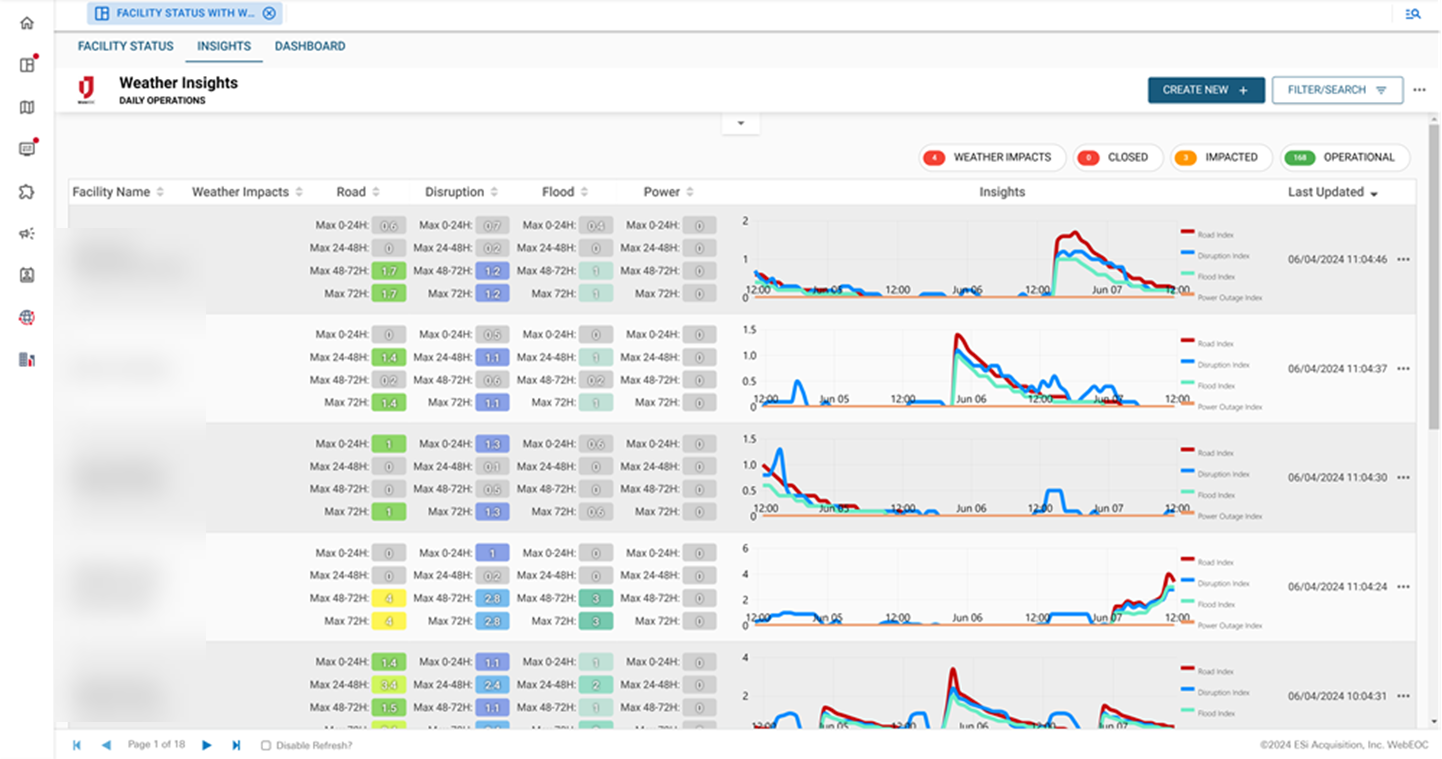Switch to the FACILITY STATUS tab
1442x759 pixels.
pos(125,46)
